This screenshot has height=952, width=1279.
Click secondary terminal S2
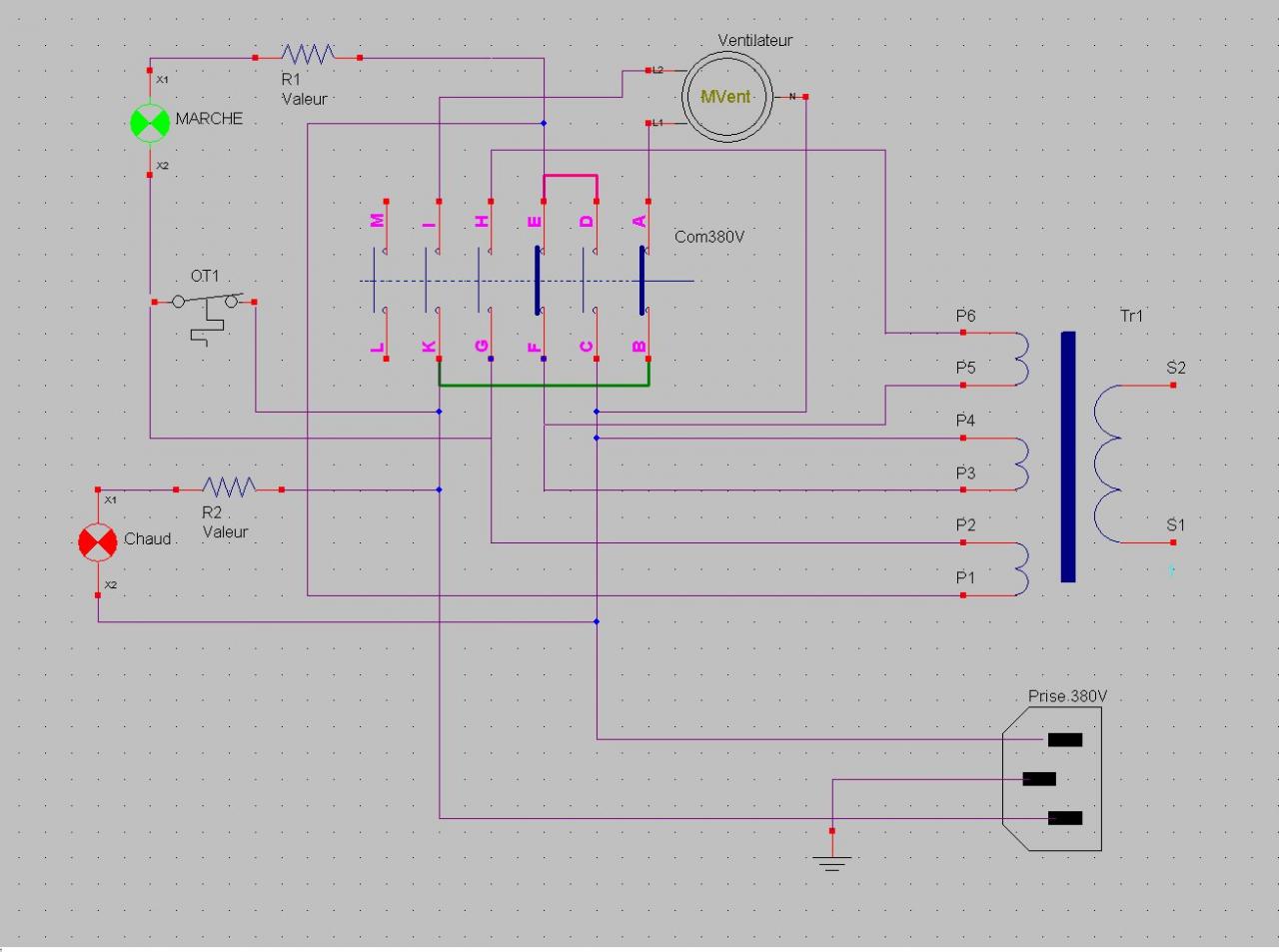1173,385
